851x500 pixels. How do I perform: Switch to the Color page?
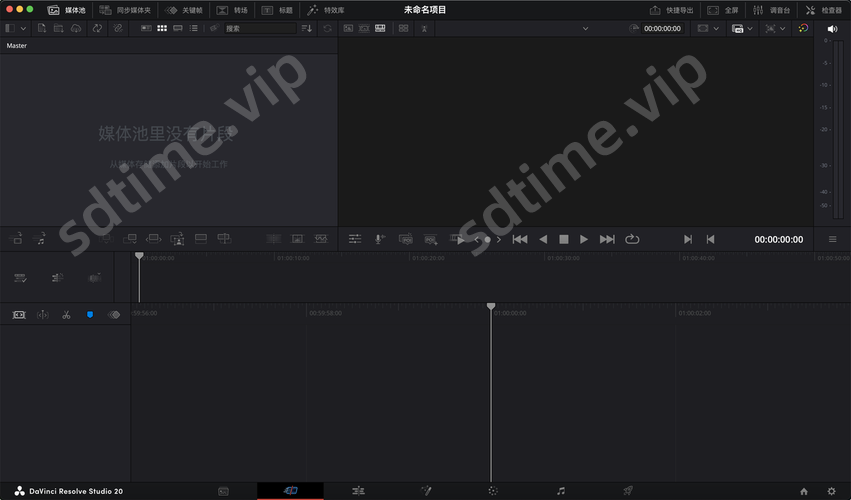tap(493, 491)
